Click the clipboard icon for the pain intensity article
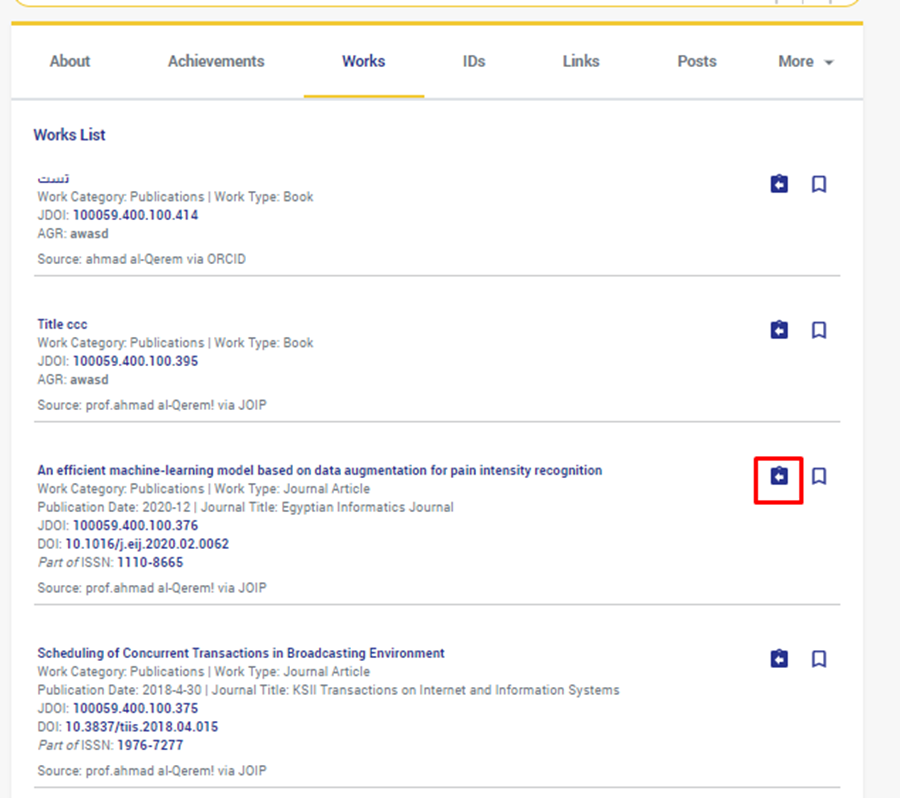This screenshot has height=798, width=900. pos(779,477)
